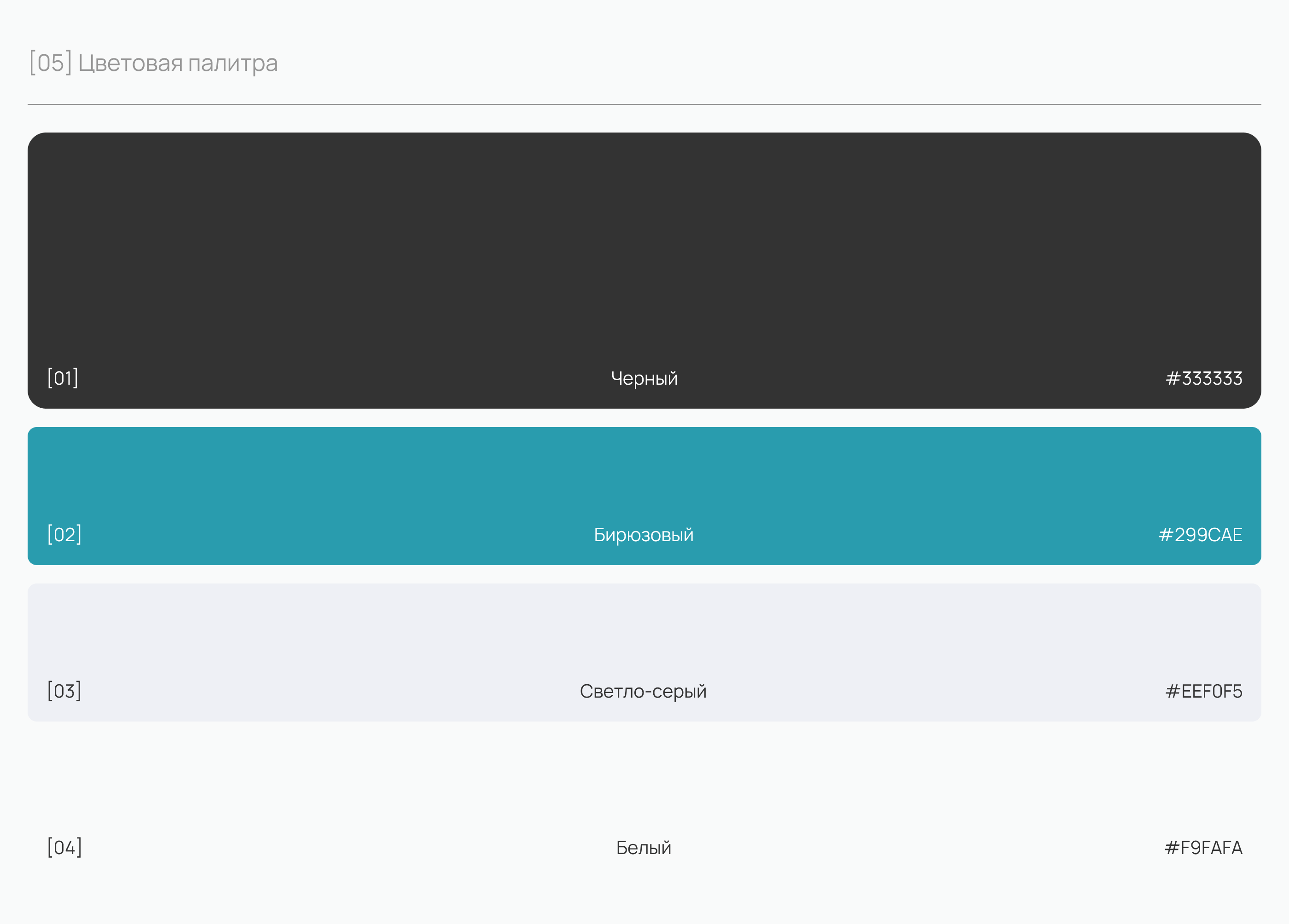Click the 'Белый' color name text
This screenshot has width=1289, height=924.
point(644,848)
